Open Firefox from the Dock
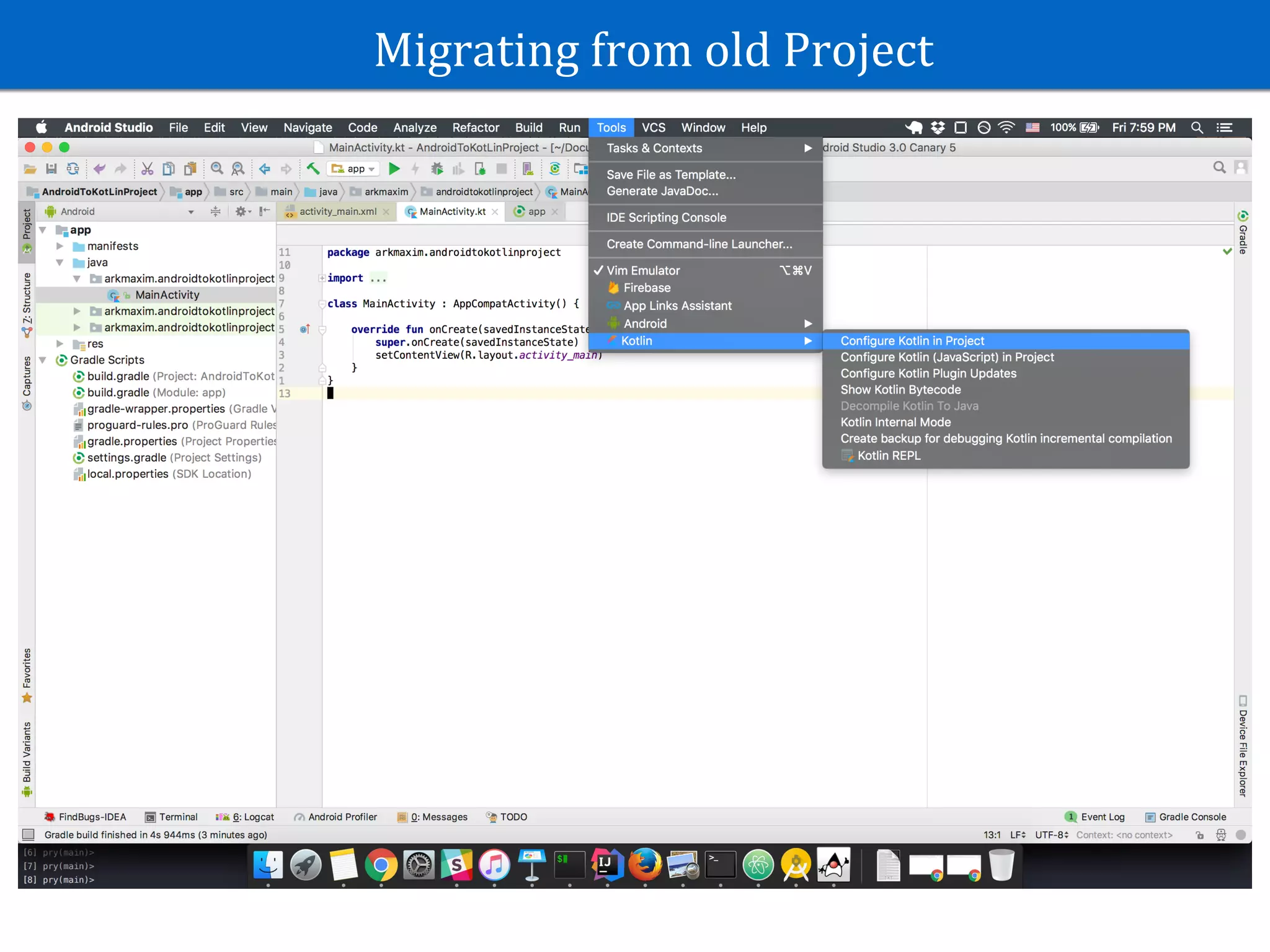Viewport: 1270px width, 952px height. 644,864
